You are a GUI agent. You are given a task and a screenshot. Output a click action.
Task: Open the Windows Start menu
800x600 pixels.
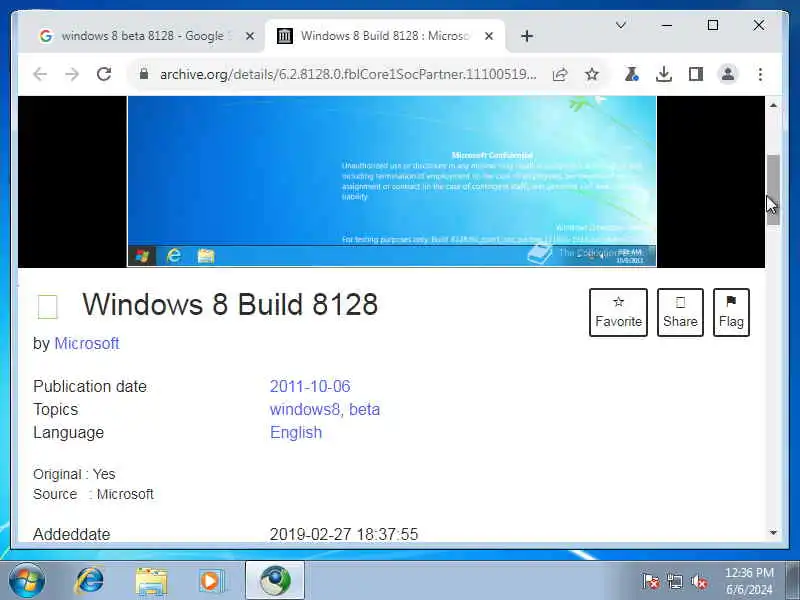(x=27, y=581)
